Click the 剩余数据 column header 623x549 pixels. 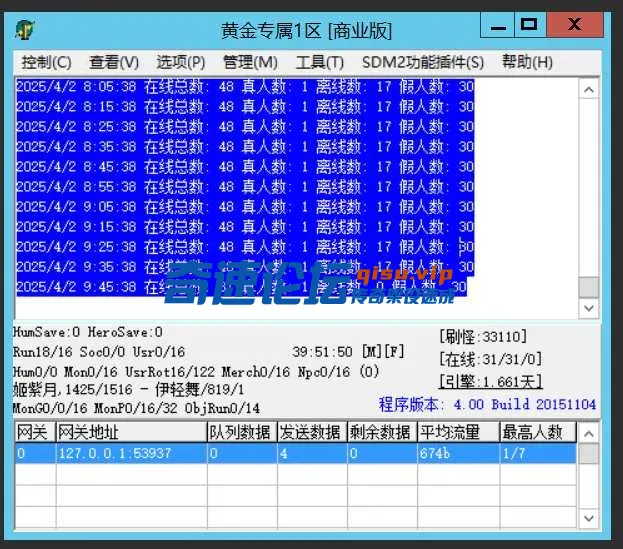(383, 432)
